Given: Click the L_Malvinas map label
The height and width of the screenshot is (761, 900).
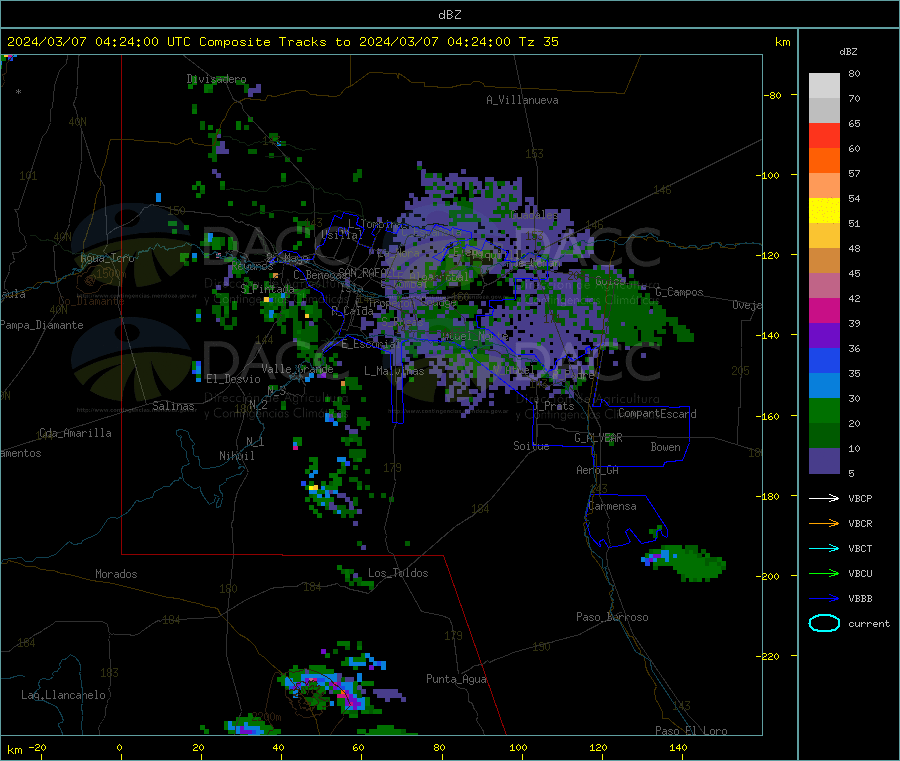Looking at the screenshot, I should tap(394, 371).
